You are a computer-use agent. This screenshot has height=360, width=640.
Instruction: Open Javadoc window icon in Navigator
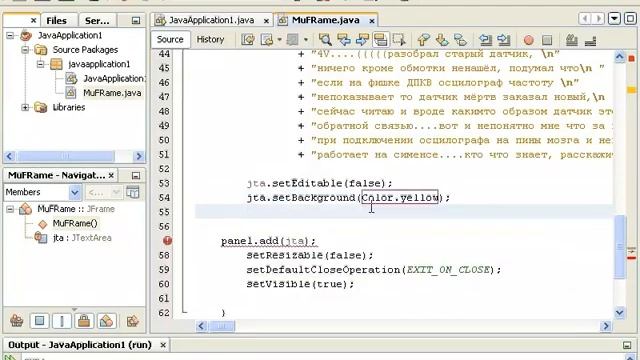click(133, 192)
